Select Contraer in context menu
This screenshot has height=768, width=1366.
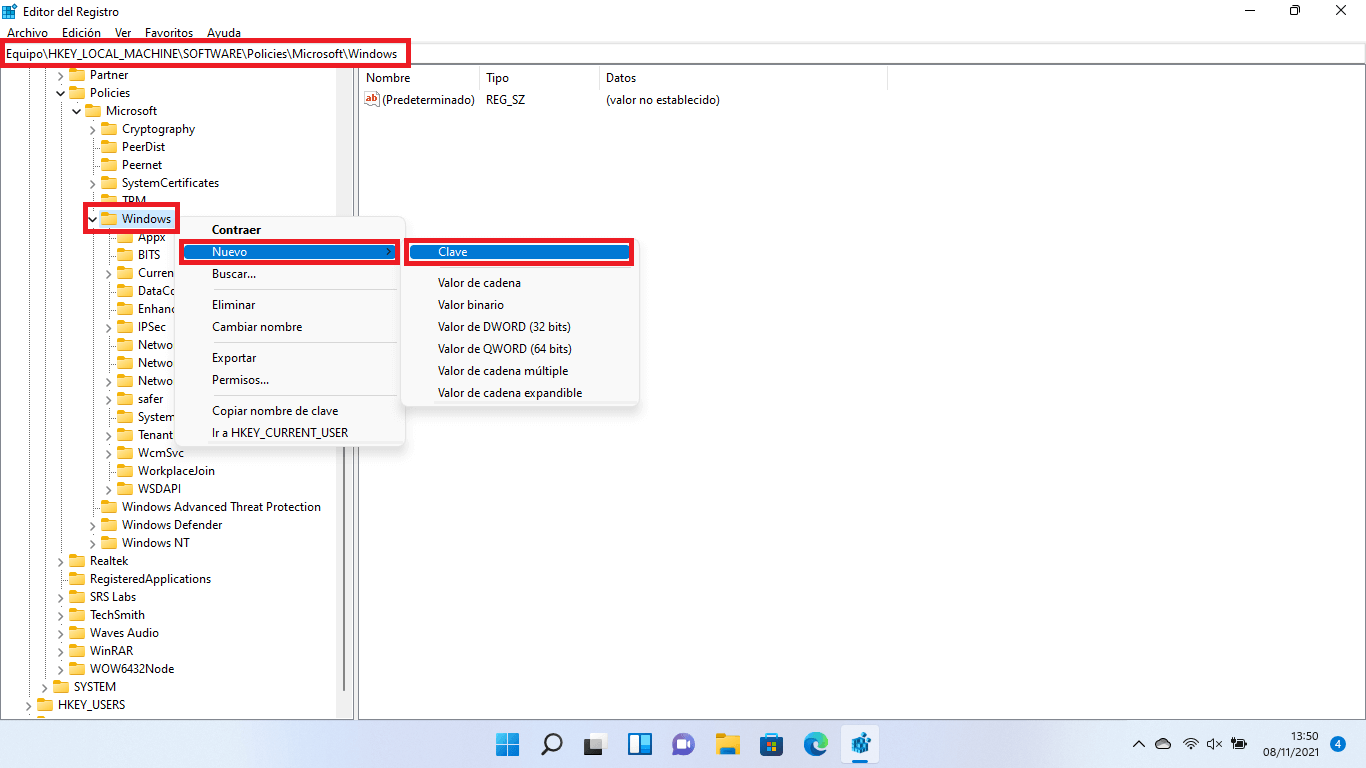(x=290, y=230)
